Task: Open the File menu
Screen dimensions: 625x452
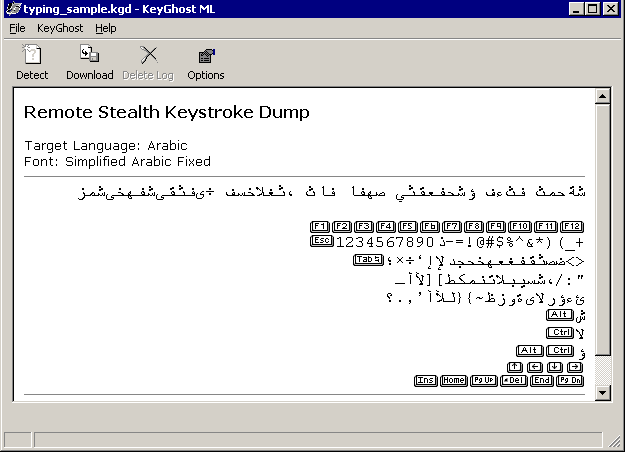Action: pyautogui.click(x=17, y=28)
